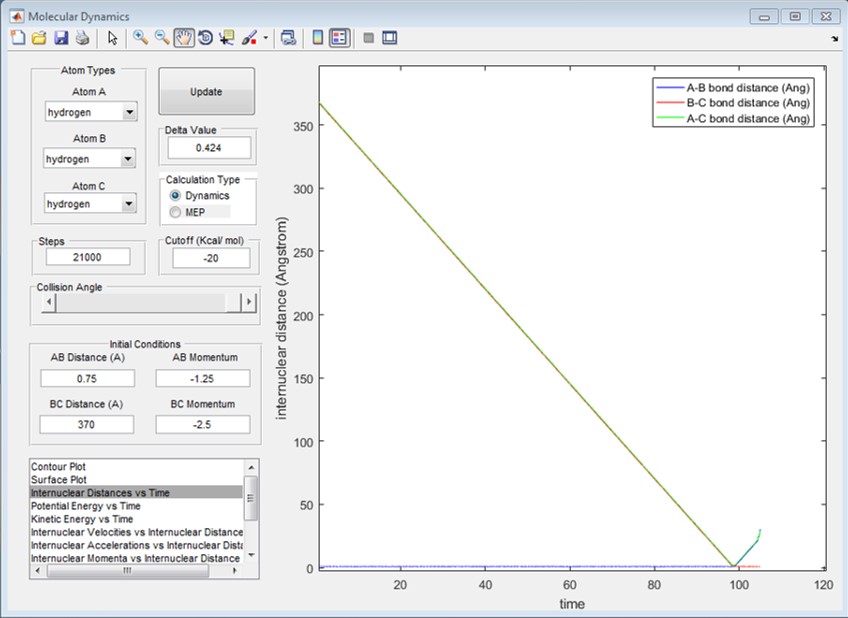Click the MATLAB logo in title bar

(17, 16)
